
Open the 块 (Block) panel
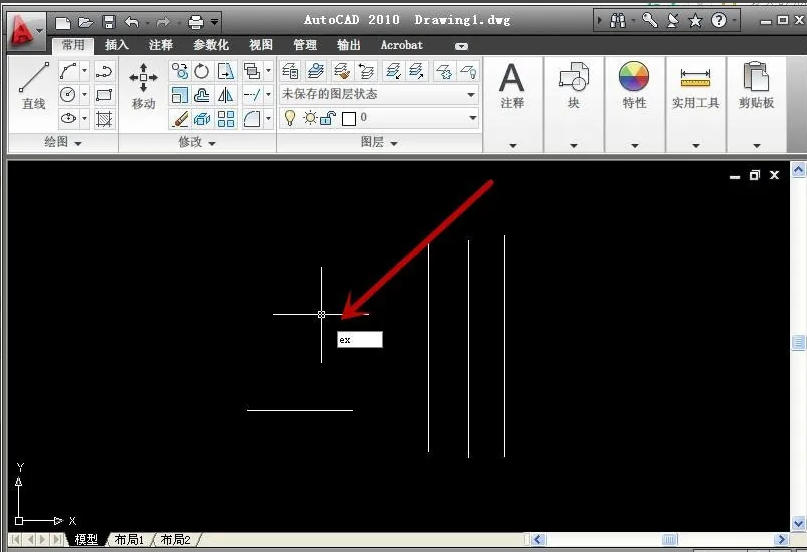click(573, 86)
